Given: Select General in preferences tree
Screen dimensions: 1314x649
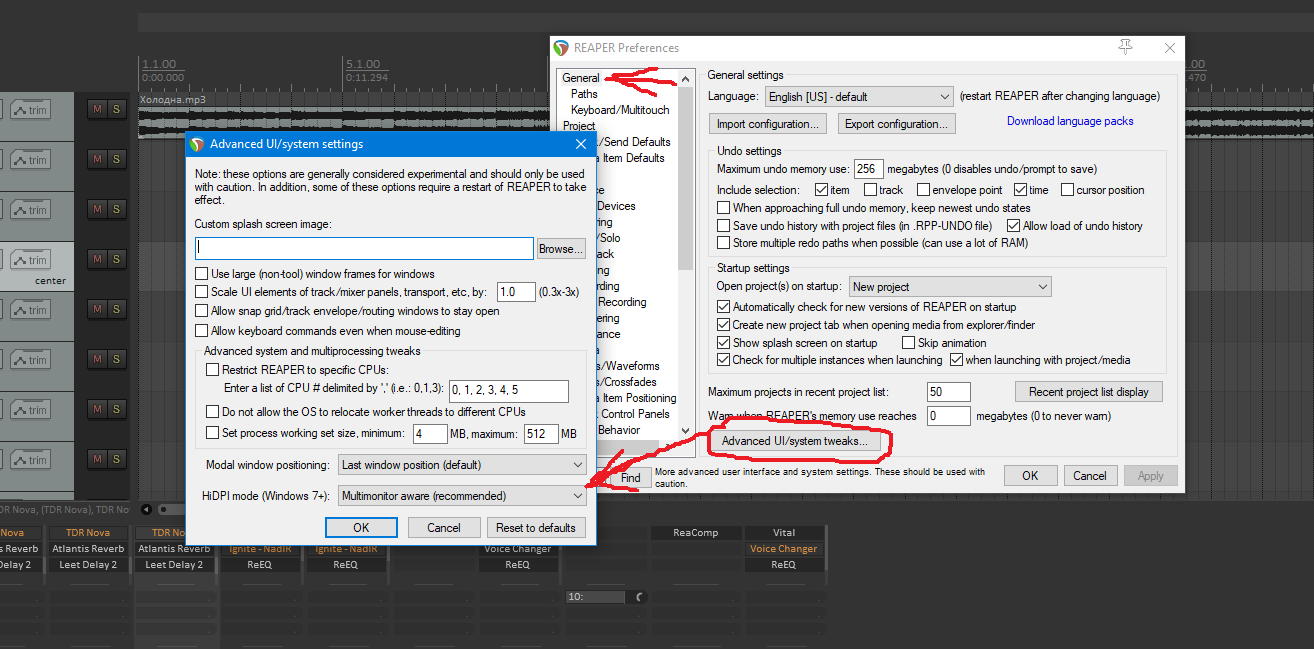Looking at the screenshot, I should (581, 78).
